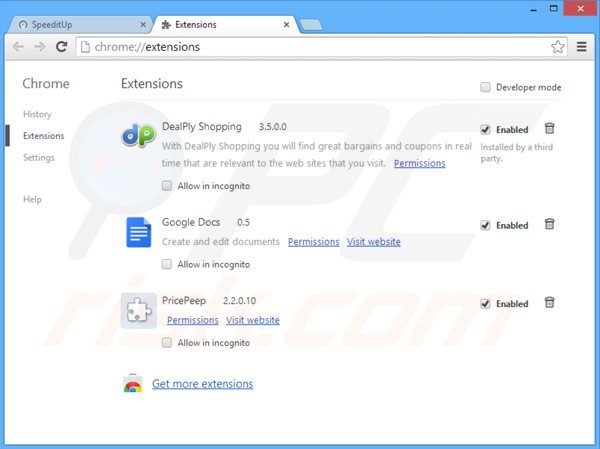Close the SpeeditUp tab
The height and width of the screenshot is (449, 600).
[143, 24]
